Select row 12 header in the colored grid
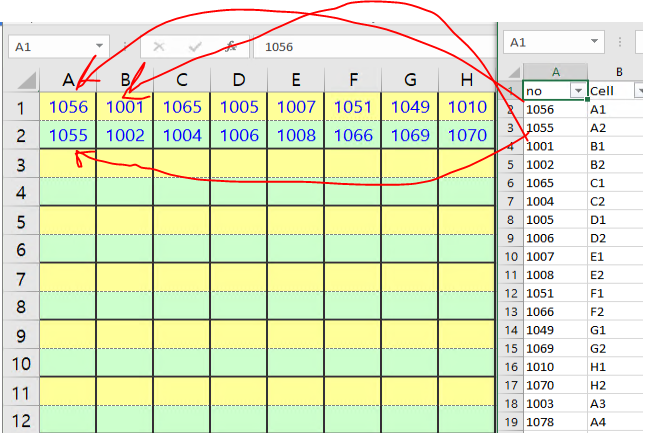649x433 pixels. click(x=21, y=420)
